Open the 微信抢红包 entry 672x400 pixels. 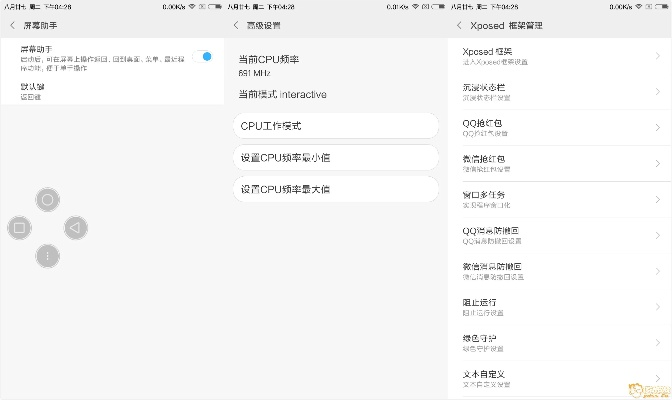559,163
